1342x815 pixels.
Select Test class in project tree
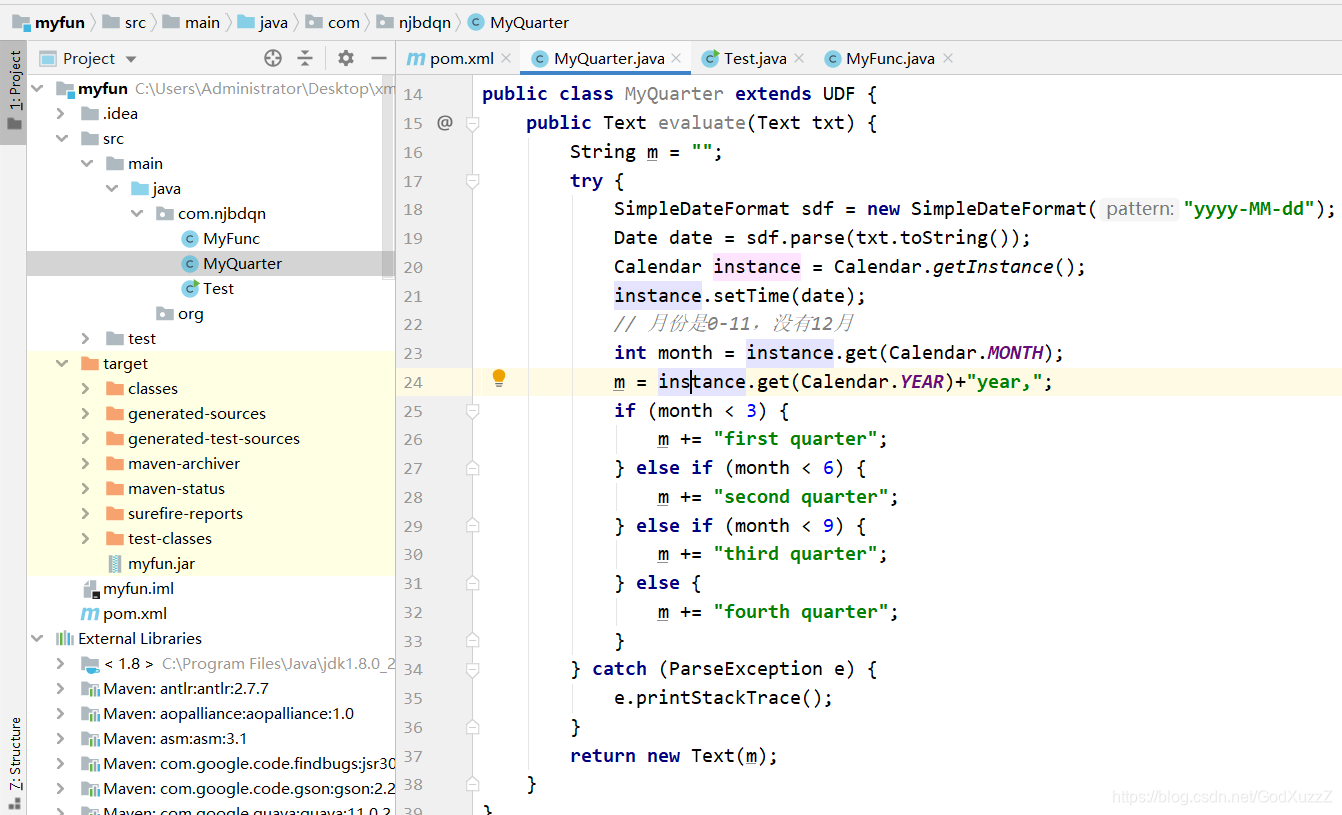point(208,288)
